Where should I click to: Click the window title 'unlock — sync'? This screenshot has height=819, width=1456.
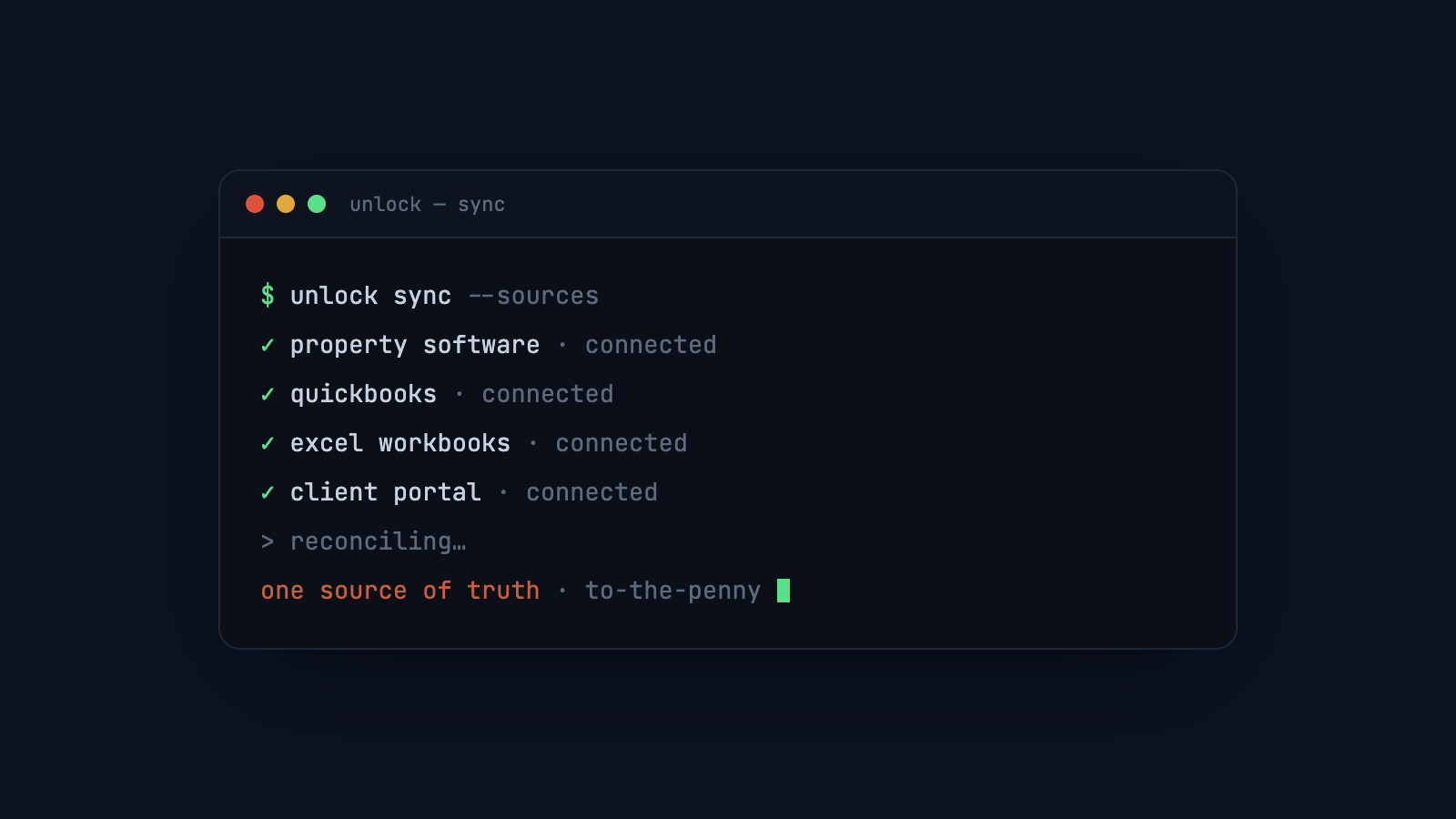[428, 204]
